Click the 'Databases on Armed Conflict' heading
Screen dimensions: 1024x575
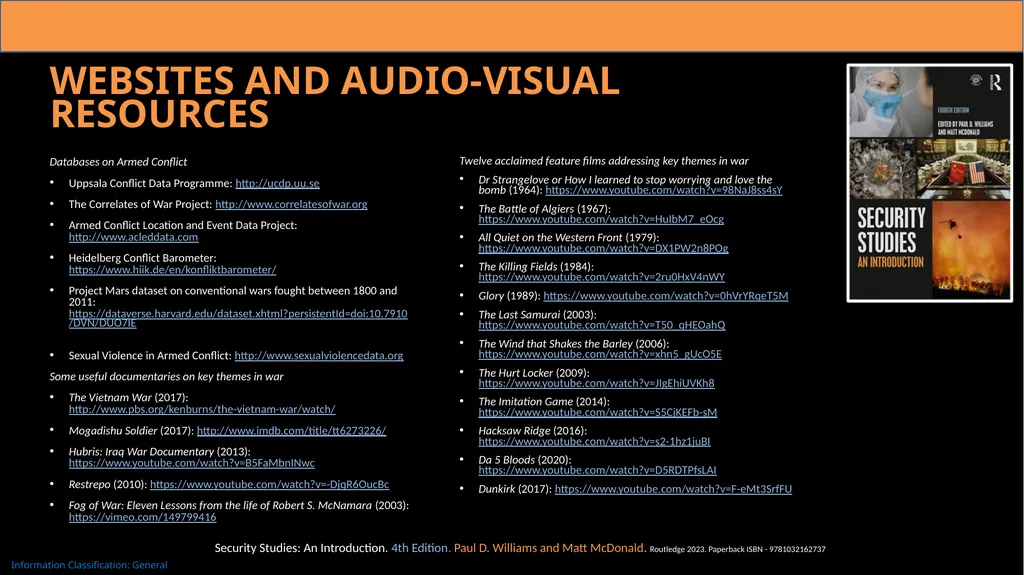(x=118, y=162)
